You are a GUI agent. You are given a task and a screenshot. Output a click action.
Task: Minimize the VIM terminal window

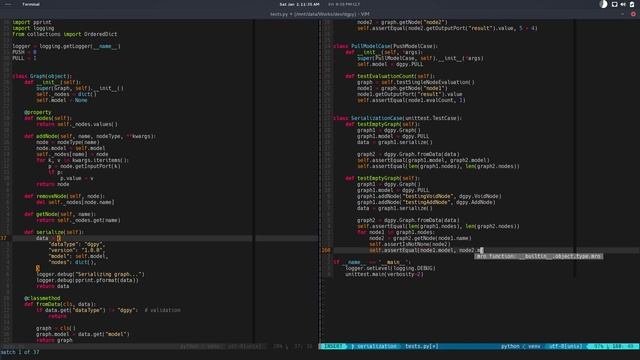click(622, 14)
